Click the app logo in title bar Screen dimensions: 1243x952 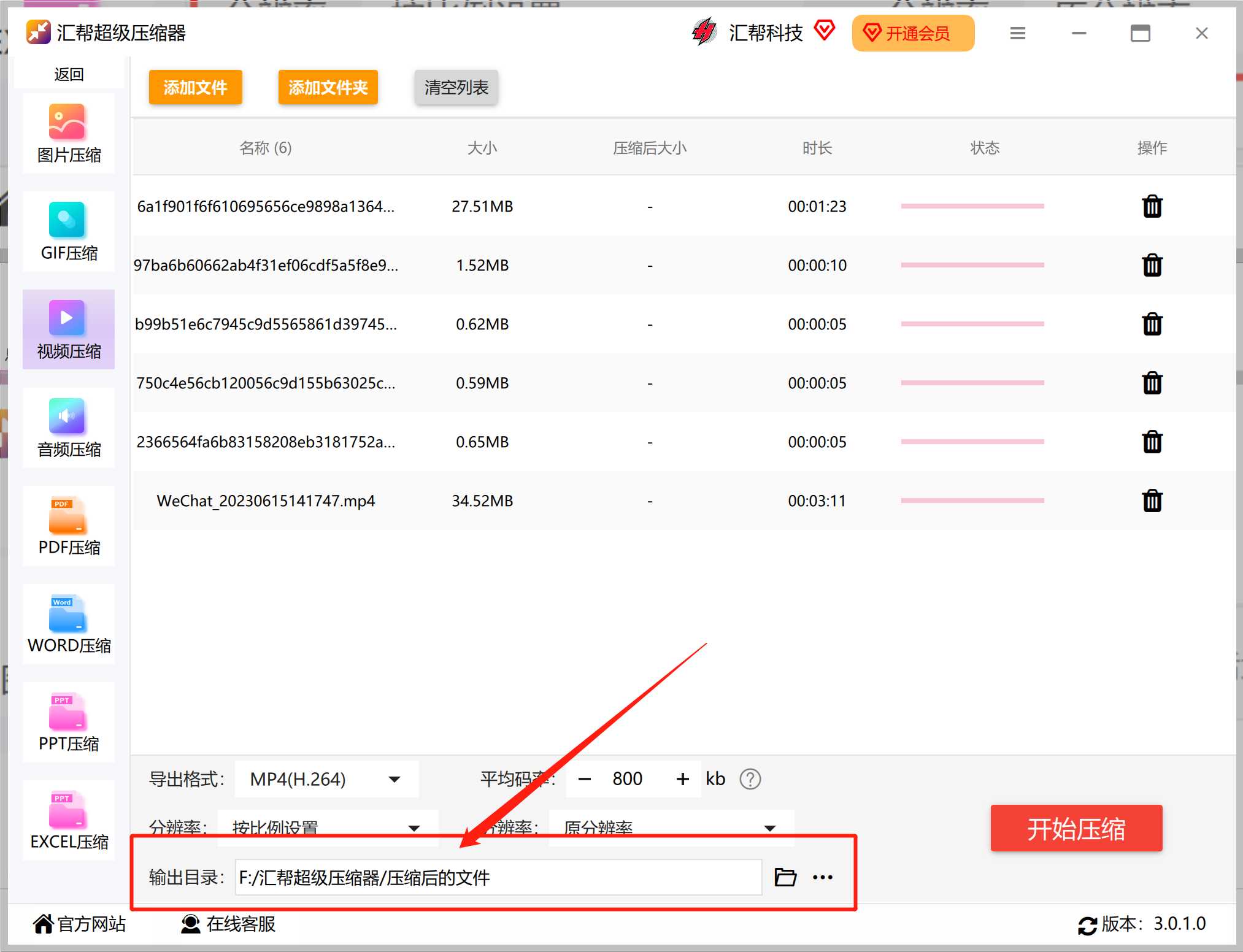[39, 32]
